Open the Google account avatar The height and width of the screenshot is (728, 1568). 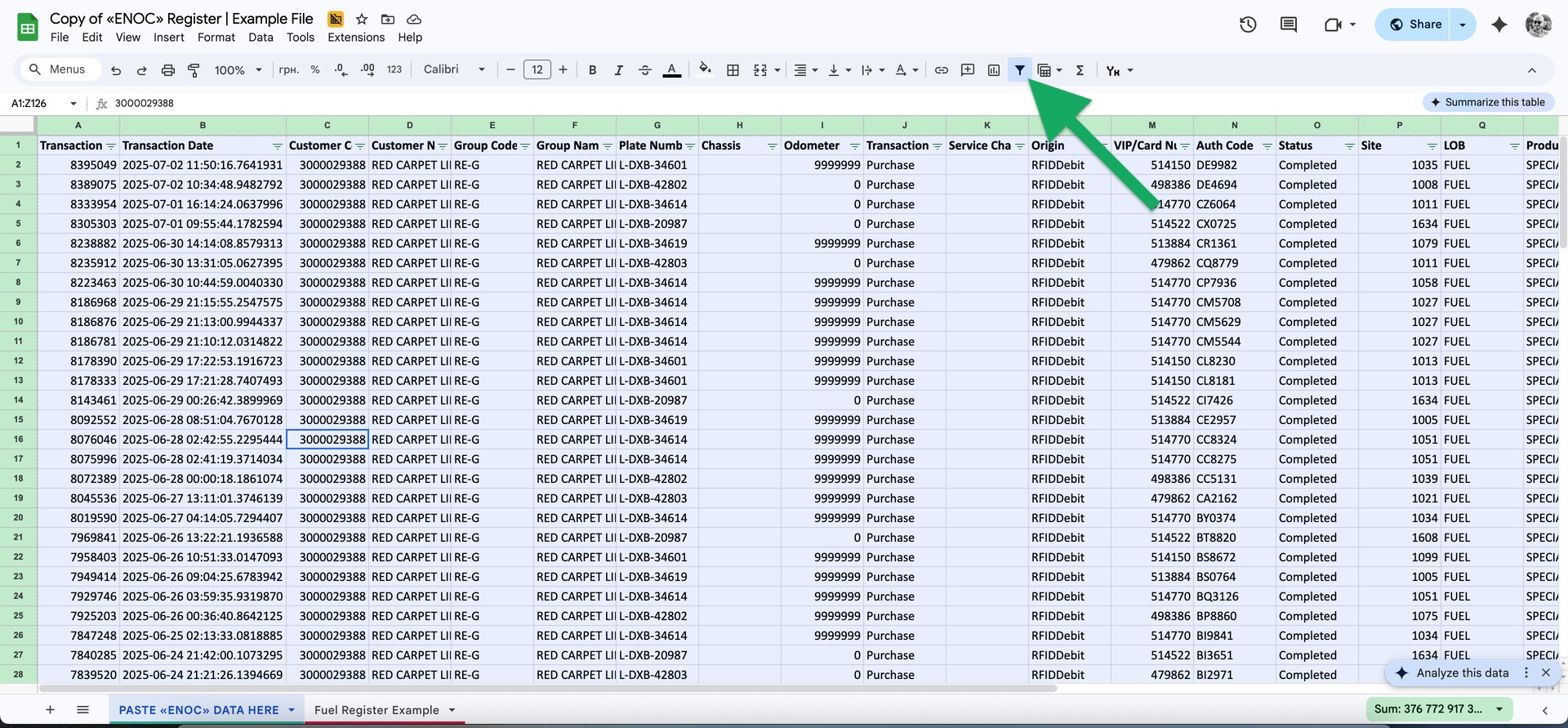pyautogui.click(x=1539, y=25)
